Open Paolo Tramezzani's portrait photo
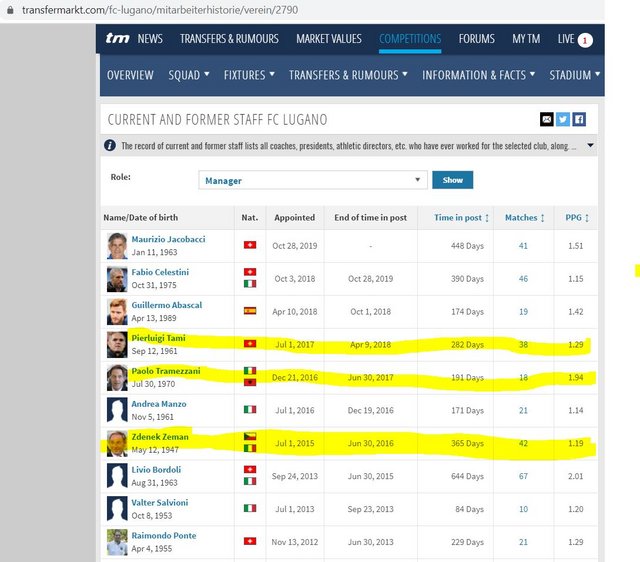 117,378
